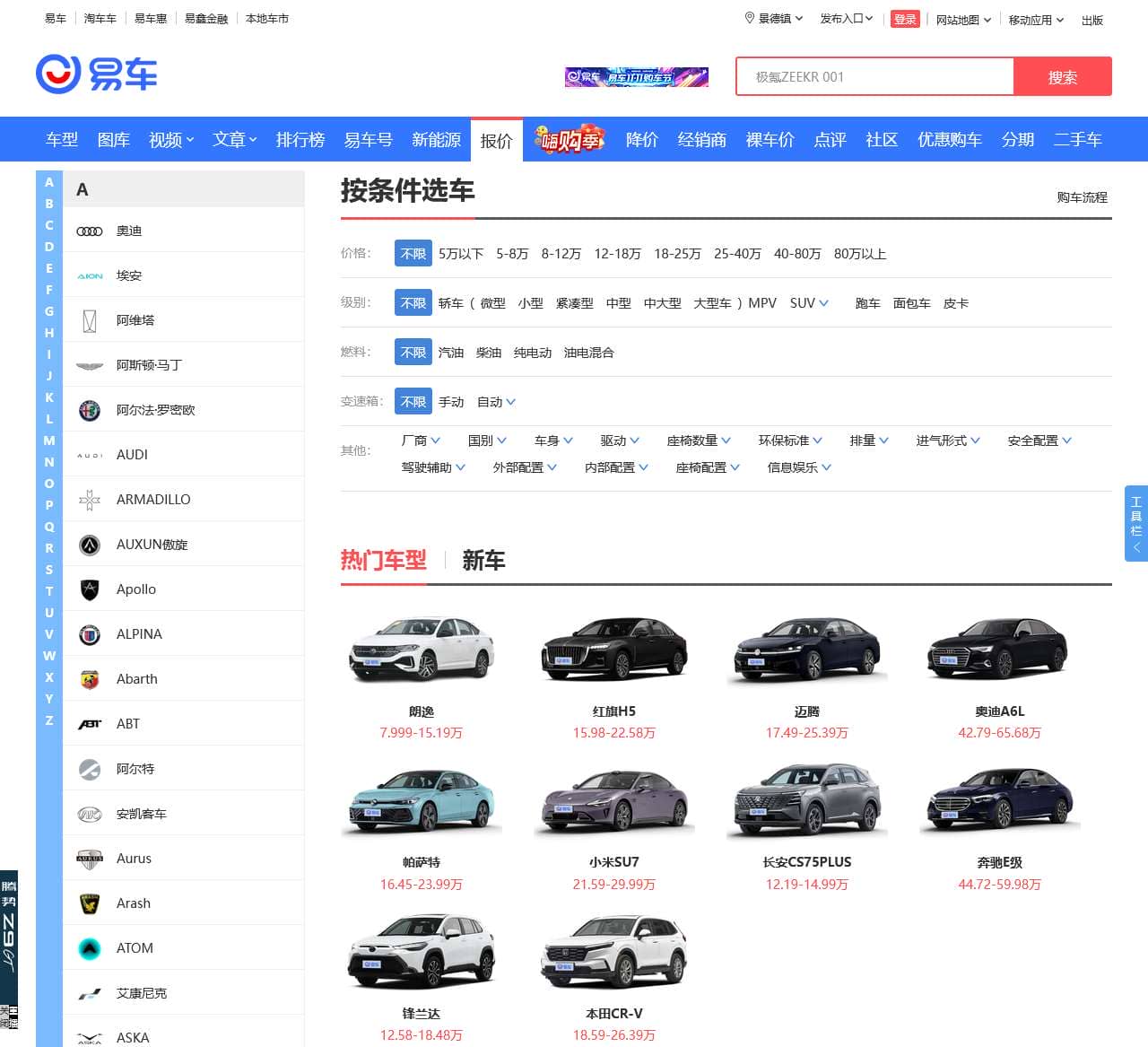Click the Arash brand logo
Viewport: 1148px width, 1047px height.
(x=90, y=903)
